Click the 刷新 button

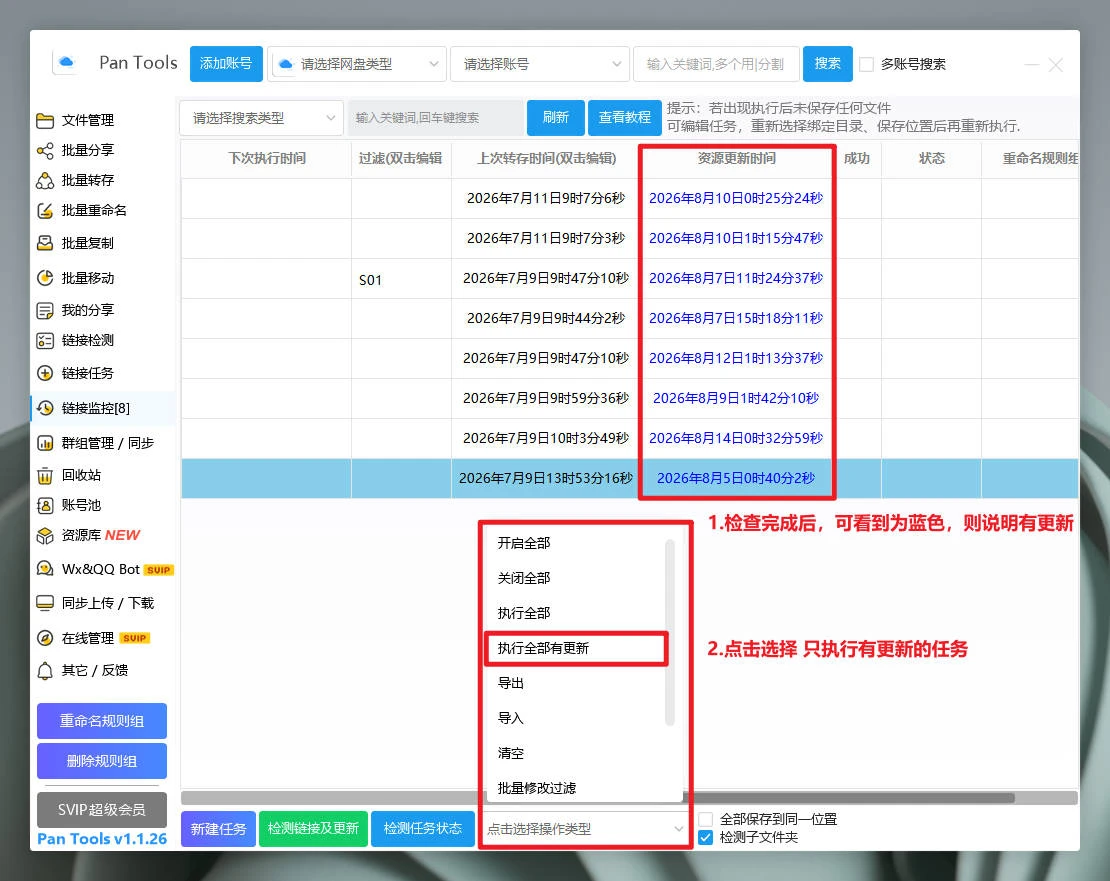tap(556, 117)
